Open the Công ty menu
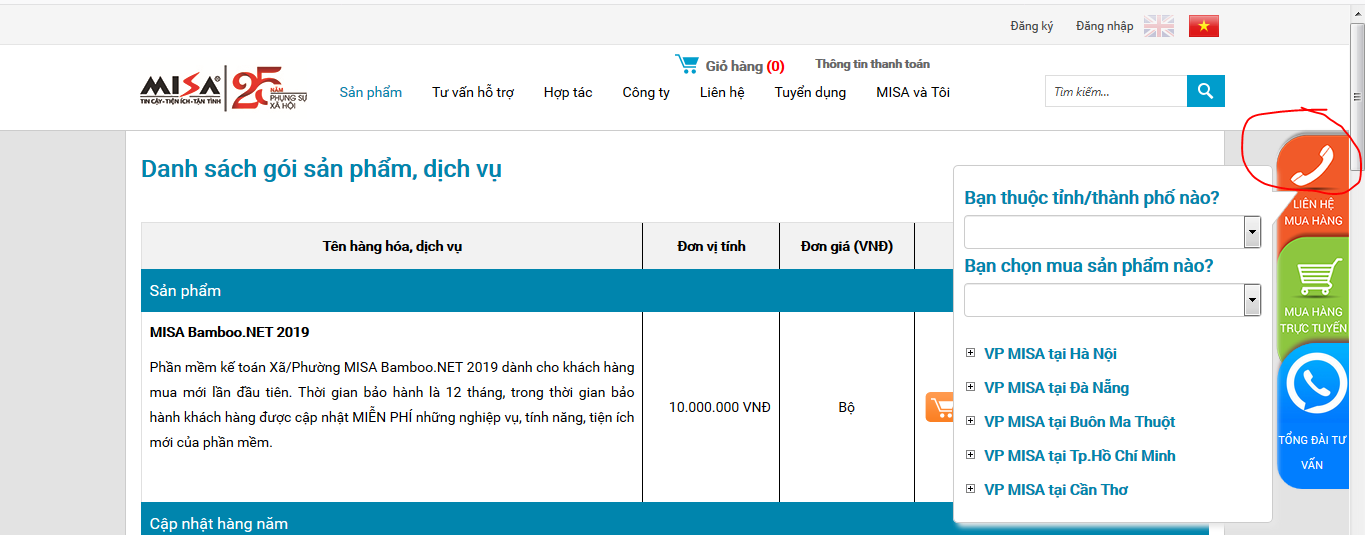The width and height of the screenshot is (1365, 535). pos(646,92)
